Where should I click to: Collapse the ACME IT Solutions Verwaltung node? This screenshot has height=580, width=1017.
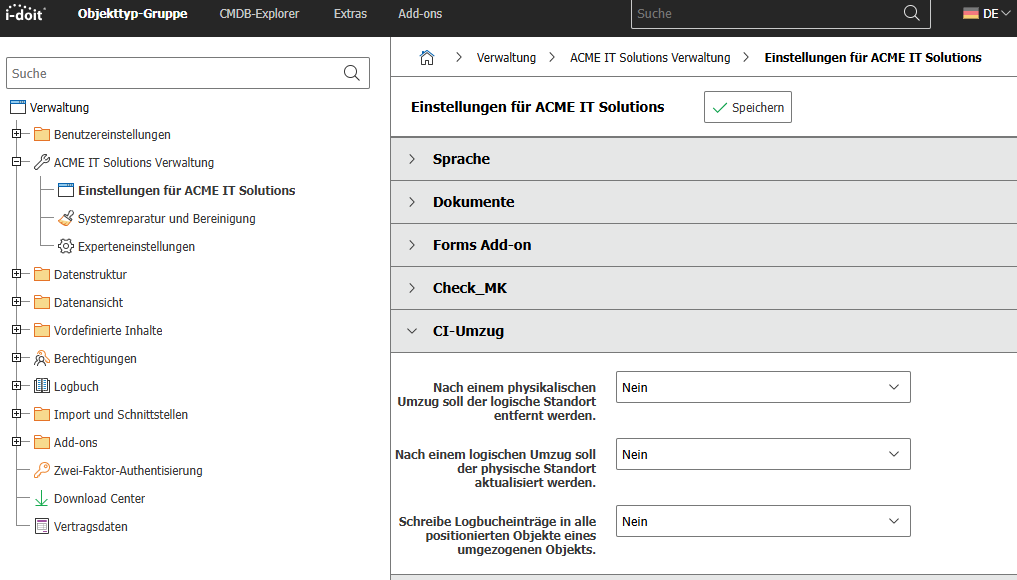coord(17,162)
